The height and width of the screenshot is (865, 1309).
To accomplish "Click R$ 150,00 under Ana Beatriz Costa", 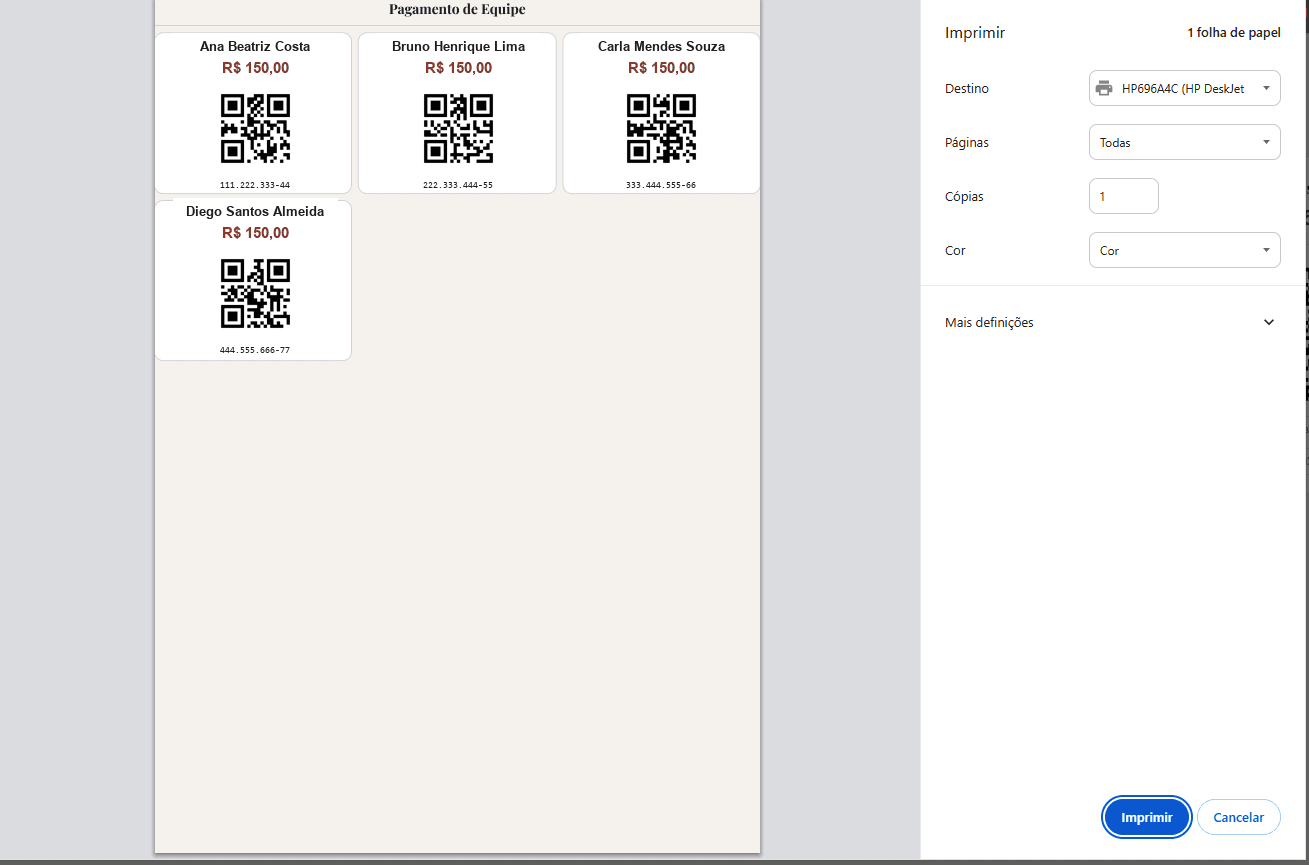I will (255, 68).
